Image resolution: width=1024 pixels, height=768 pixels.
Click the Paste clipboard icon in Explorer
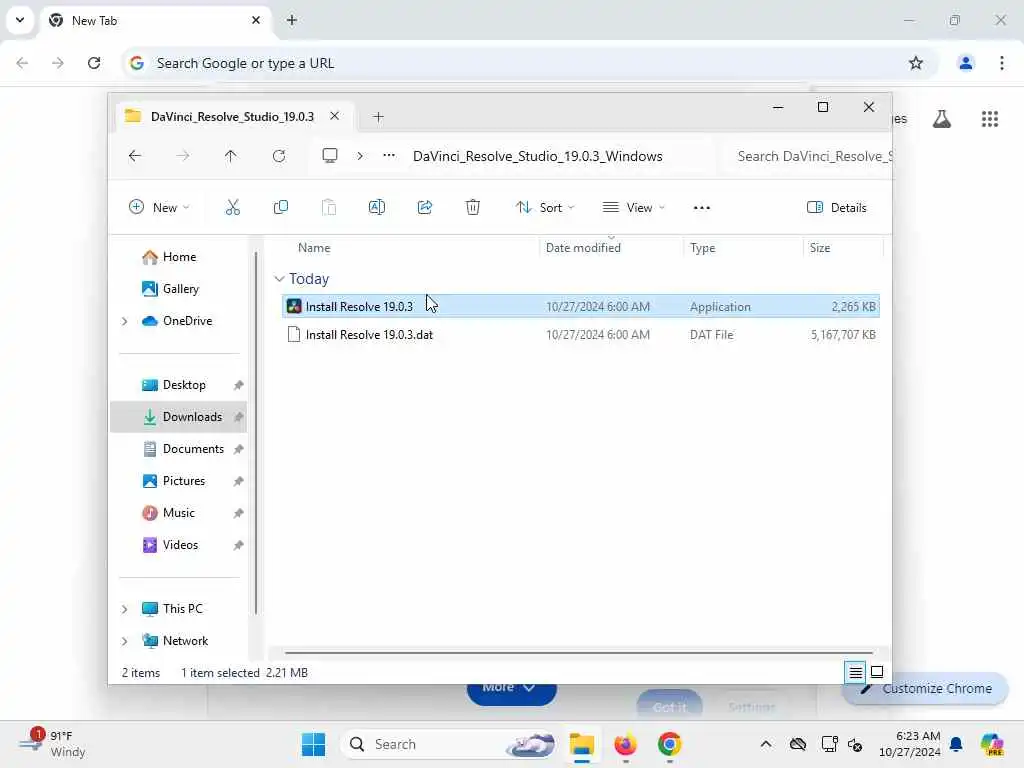(328, 208)
